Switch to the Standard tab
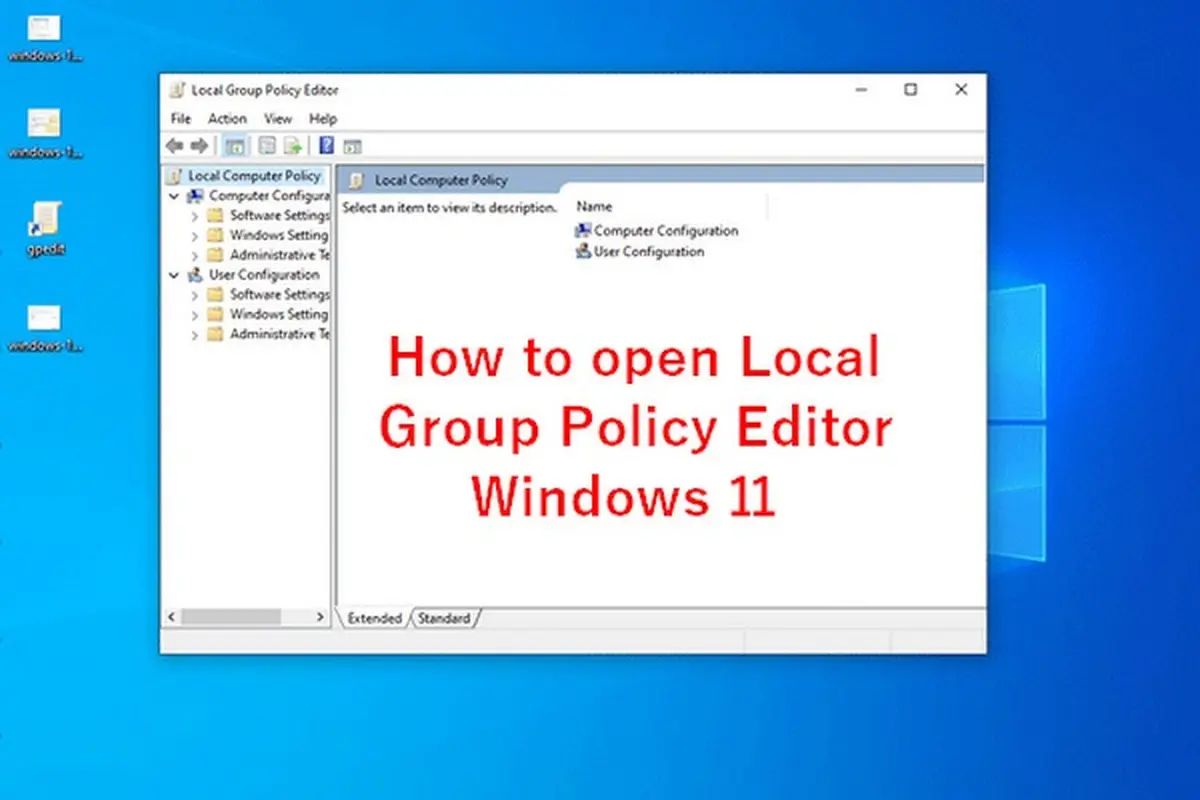 click(444, 618)
